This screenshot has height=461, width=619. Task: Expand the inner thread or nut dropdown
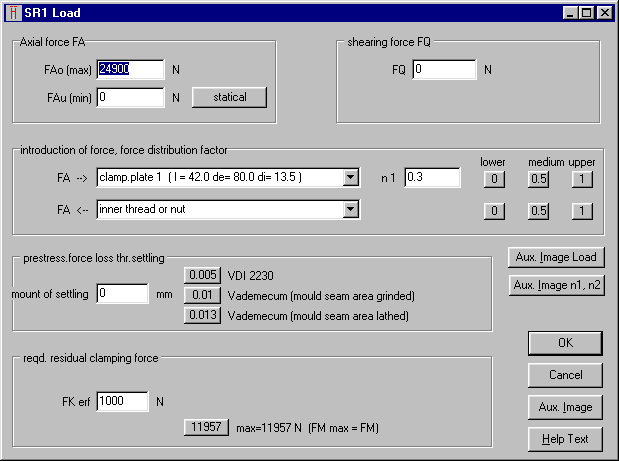click(x=350, y=209)
